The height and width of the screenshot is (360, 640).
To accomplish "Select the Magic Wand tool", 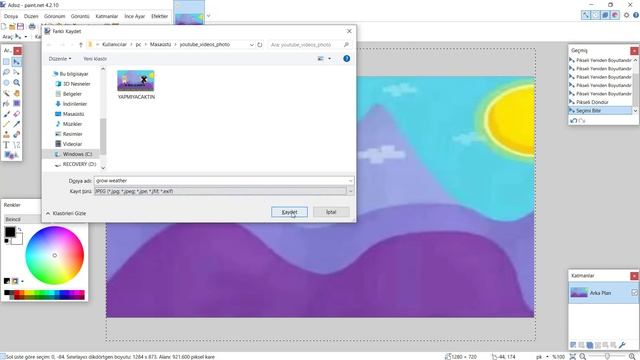I will click(x=6, y=93).
